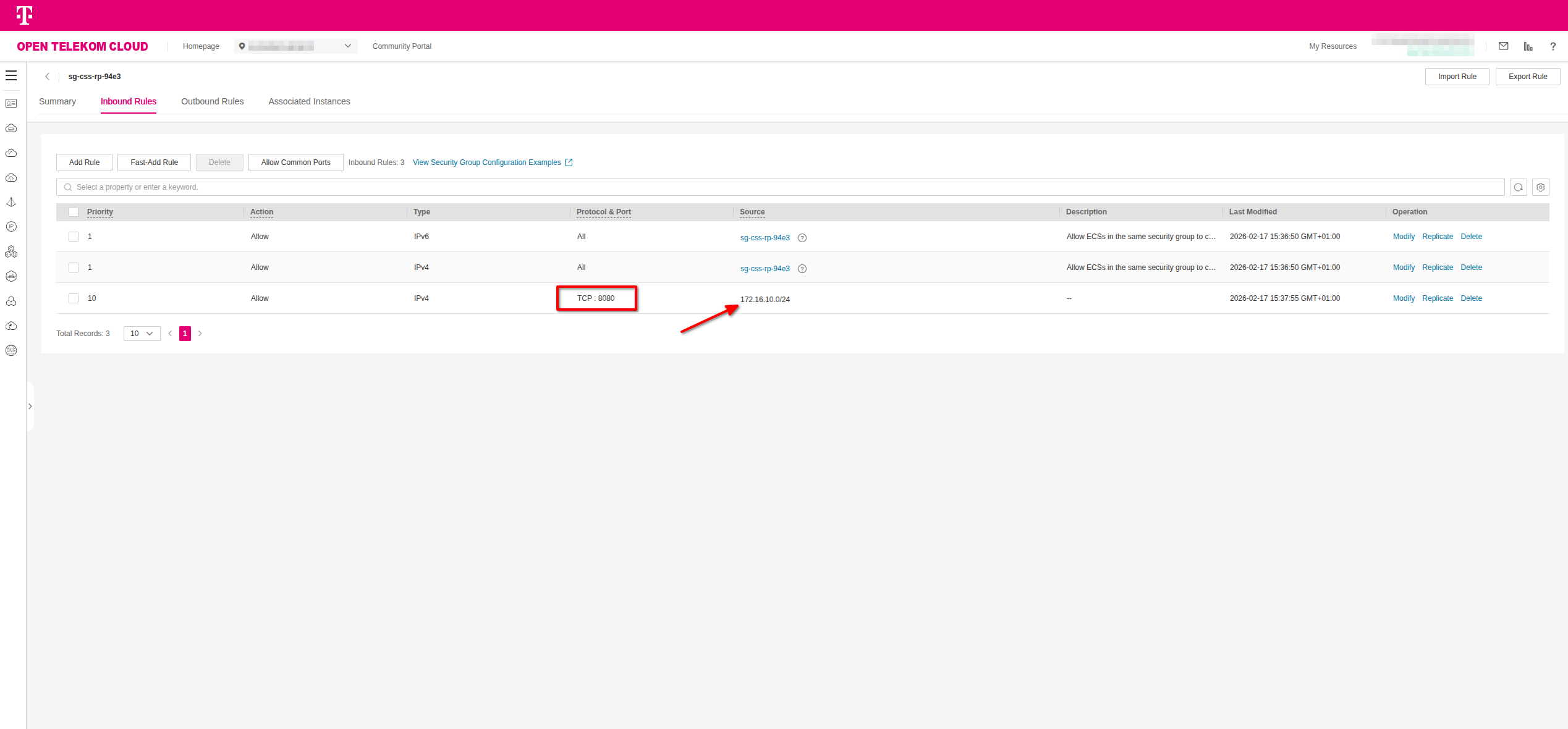This screenshot has width=1568, height=729.
Task: Click the monitoring chart icon in header
Action: pos(1528,46)
